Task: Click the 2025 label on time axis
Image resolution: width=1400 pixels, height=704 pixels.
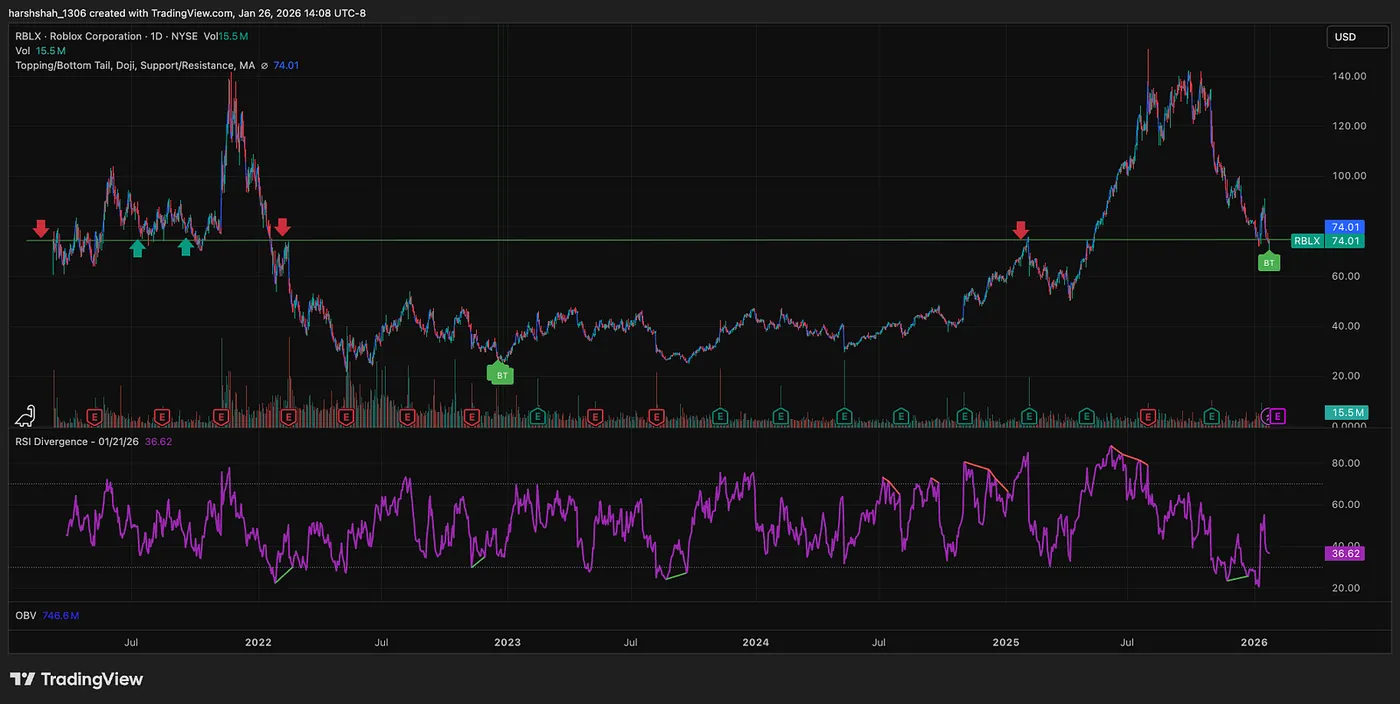Action: 1006,643
